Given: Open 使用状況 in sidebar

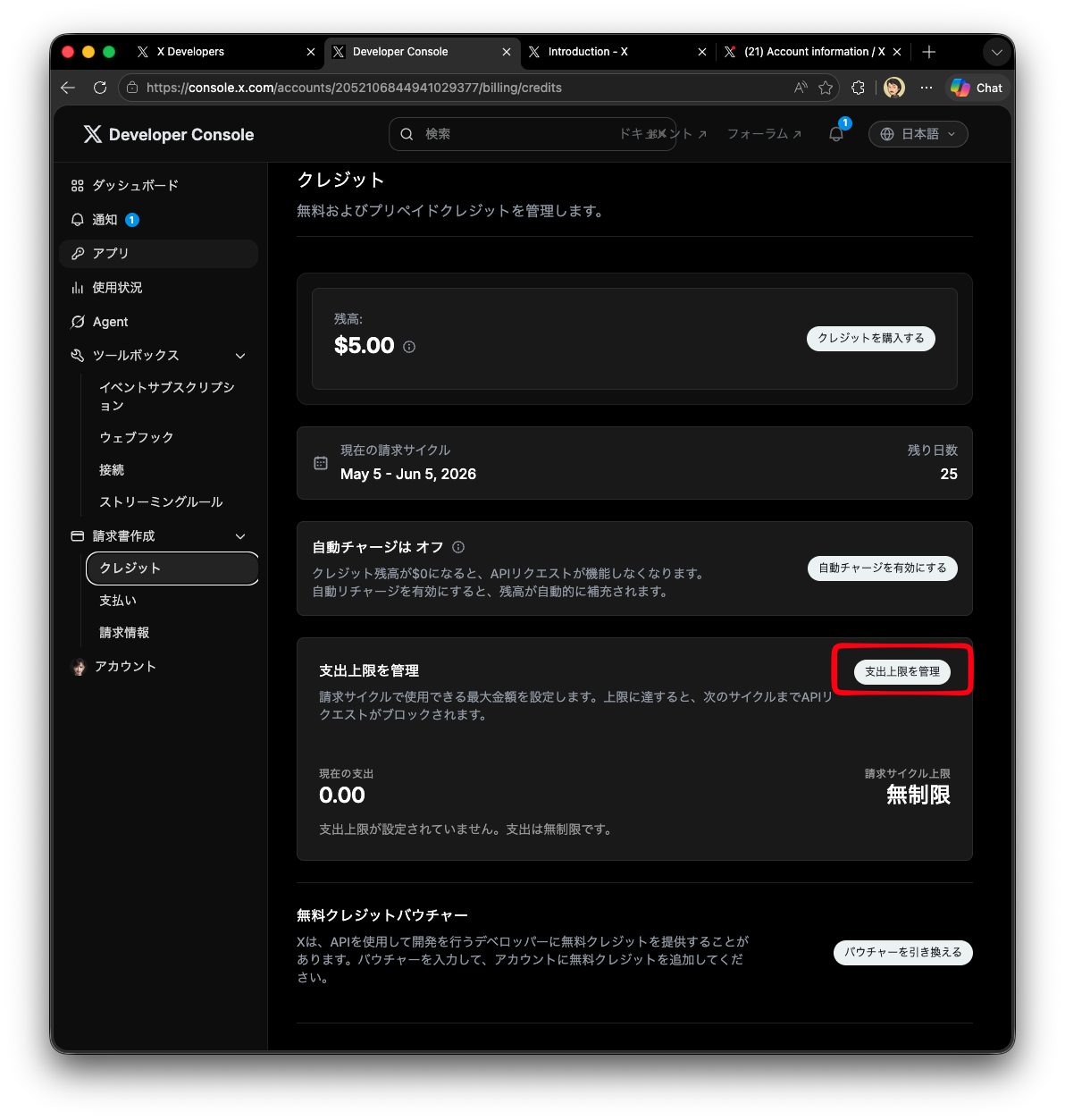Looking at the screenshot, I should 159,288.
